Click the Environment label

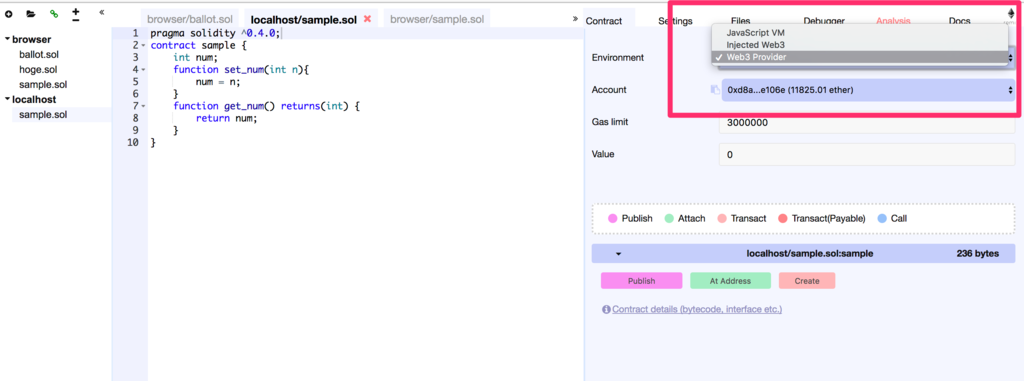[x=617, y=58]
